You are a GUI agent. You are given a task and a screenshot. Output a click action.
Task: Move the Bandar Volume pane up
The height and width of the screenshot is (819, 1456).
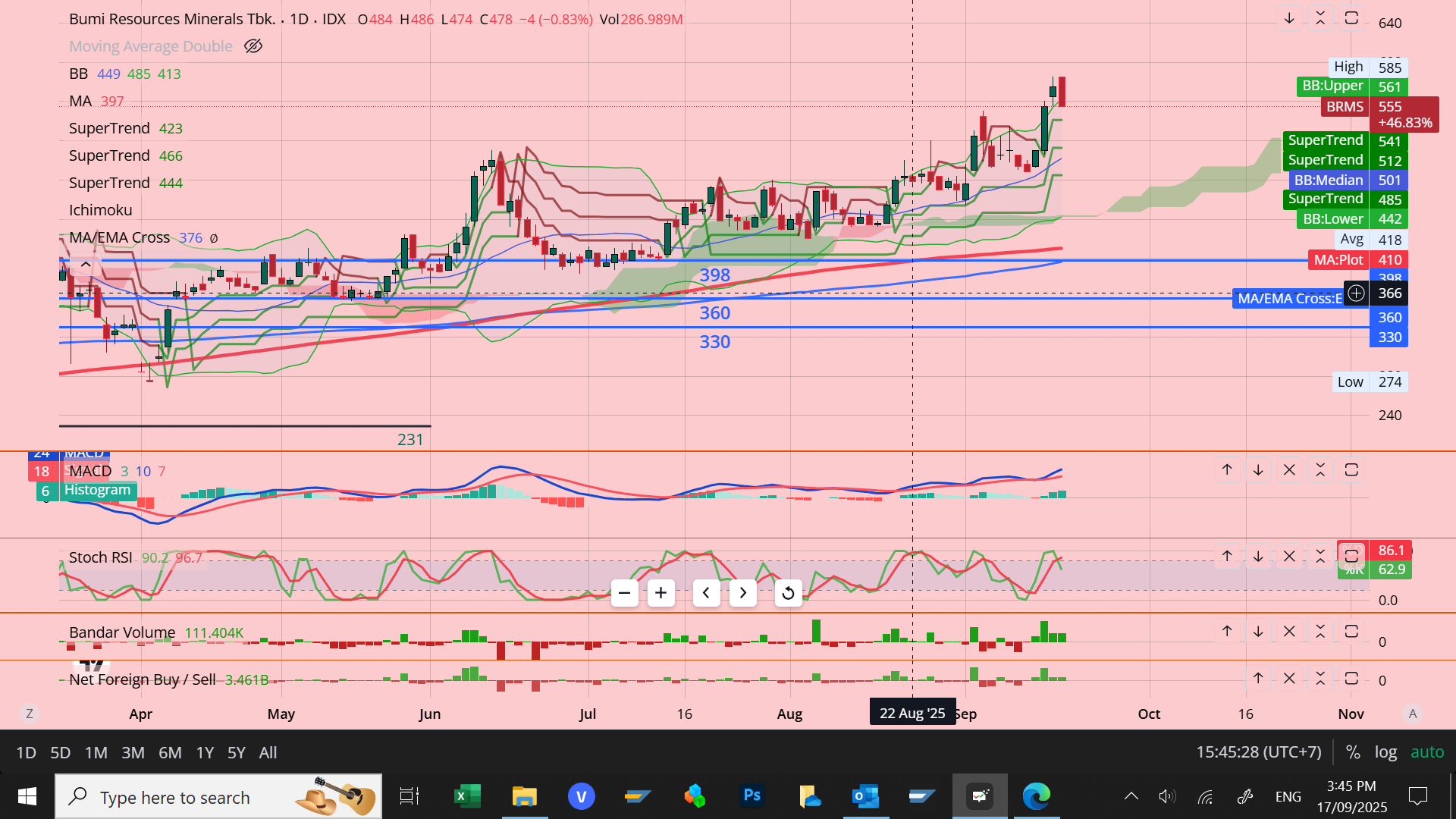[x=1227, y=632]
